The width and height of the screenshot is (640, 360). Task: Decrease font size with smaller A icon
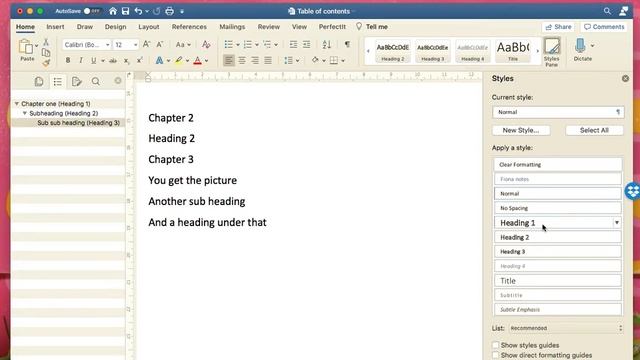coord(160,44)
